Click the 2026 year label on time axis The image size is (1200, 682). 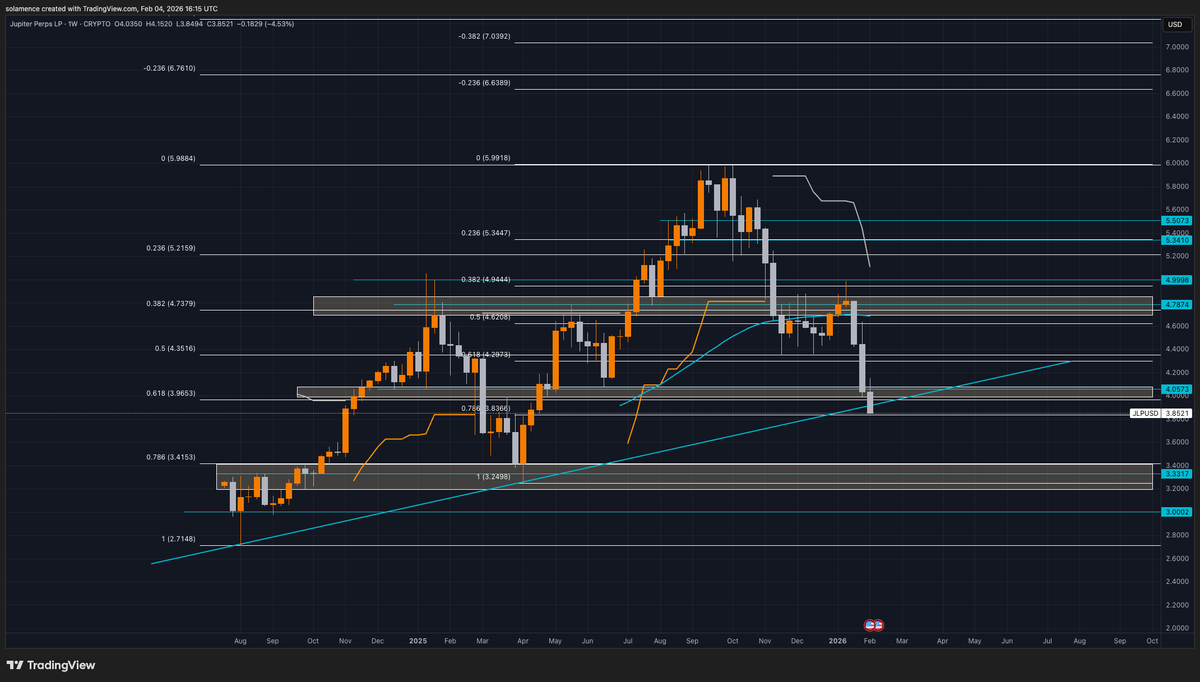pyautogui.click(x=836, y=639)
